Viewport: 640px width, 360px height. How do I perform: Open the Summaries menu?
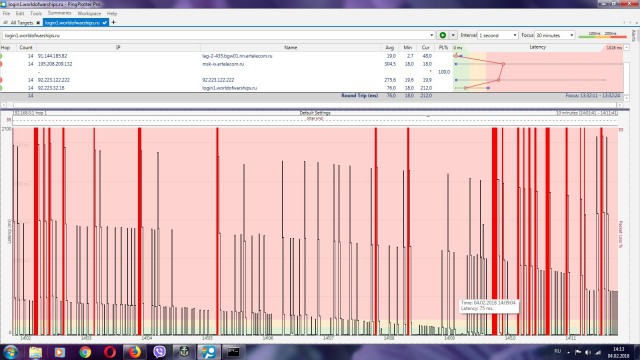(60, 13)
